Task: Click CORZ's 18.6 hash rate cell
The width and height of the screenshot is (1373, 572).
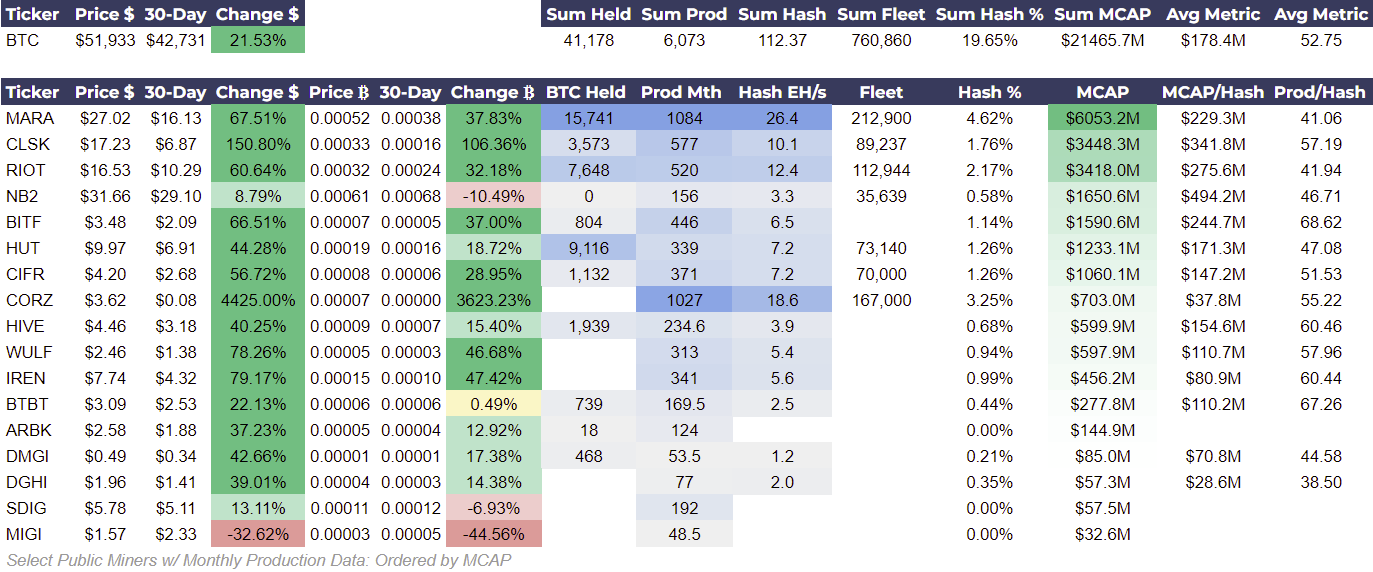Action: click(x=782, y=300)
